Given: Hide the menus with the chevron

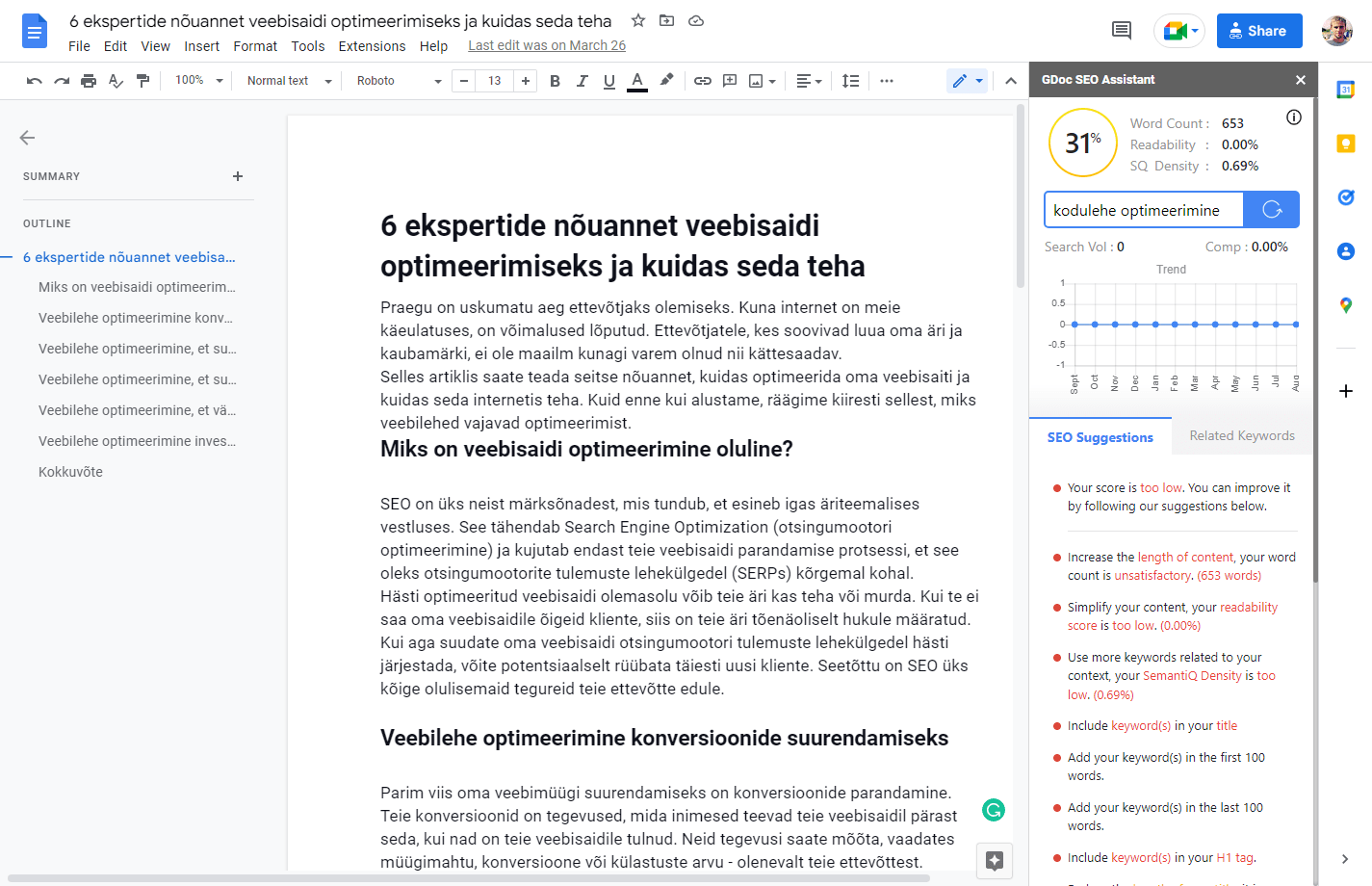Looking at the screenshot, I should [x=1011, y=81].
